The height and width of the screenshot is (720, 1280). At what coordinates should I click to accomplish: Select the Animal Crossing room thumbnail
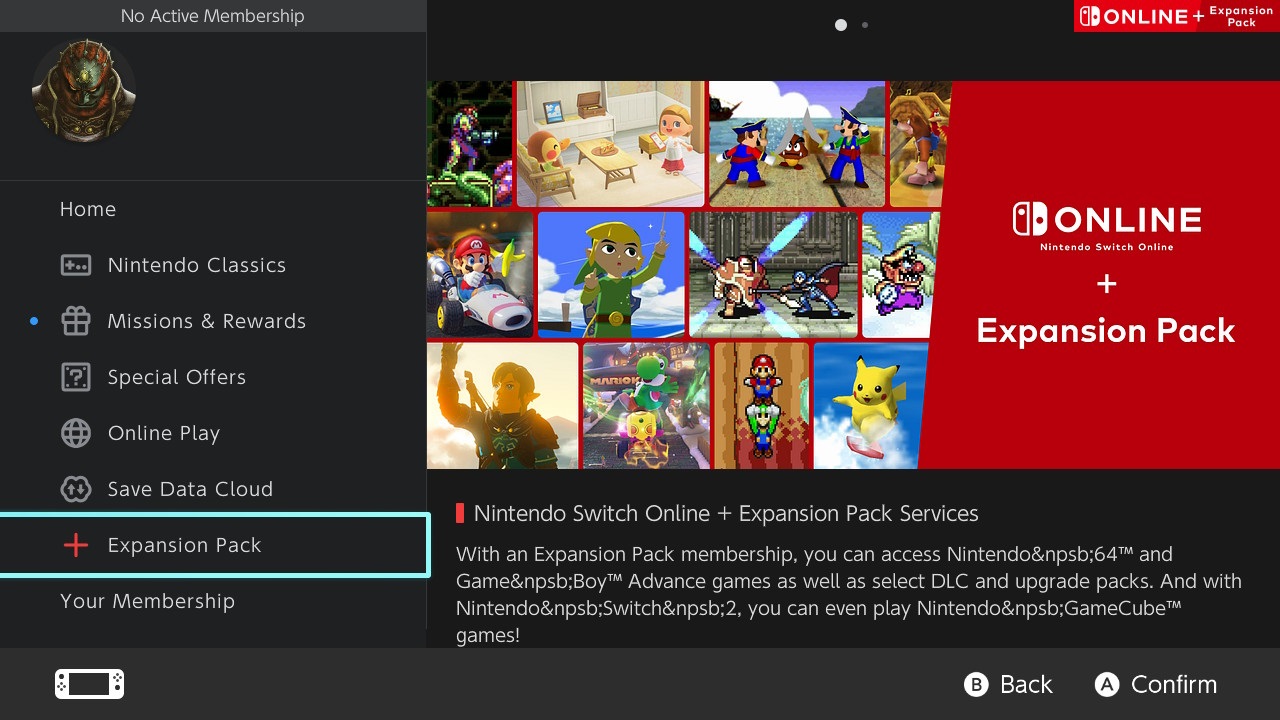pos(610,144)
